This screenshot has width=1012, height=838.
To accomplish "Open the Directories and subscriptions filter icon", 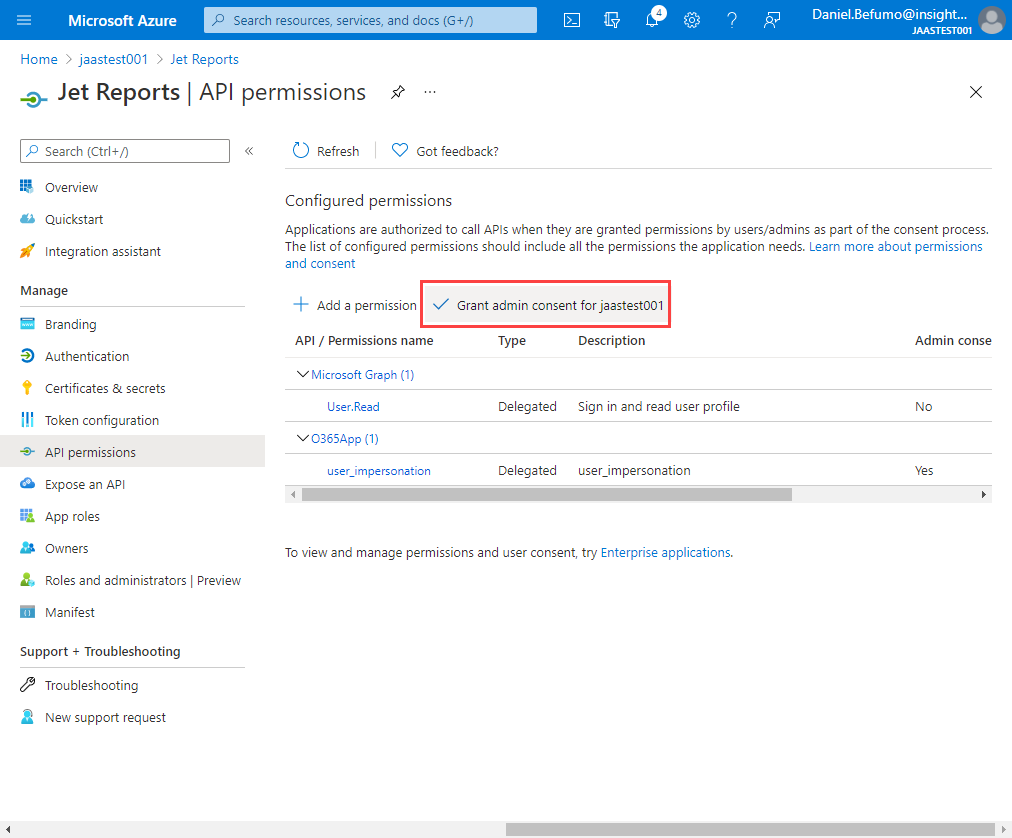I will [x=612, y=20].
